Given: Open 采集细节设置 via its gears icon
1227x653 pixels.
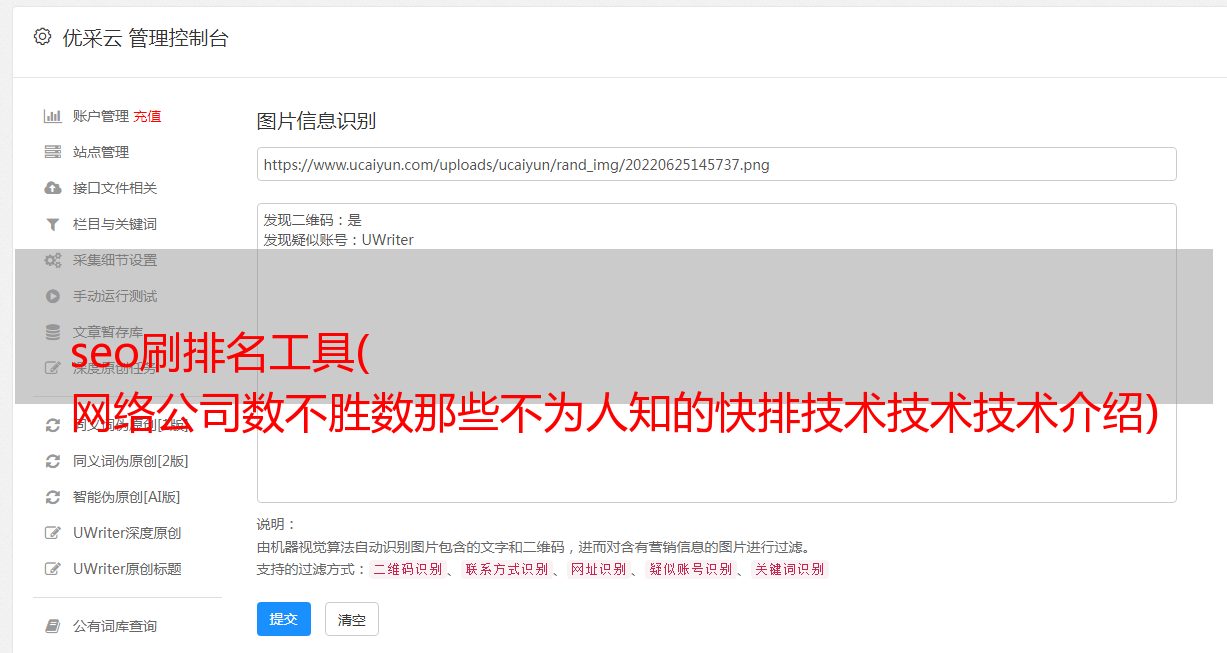Looking at the screenshot, I should tap(53, 260).
